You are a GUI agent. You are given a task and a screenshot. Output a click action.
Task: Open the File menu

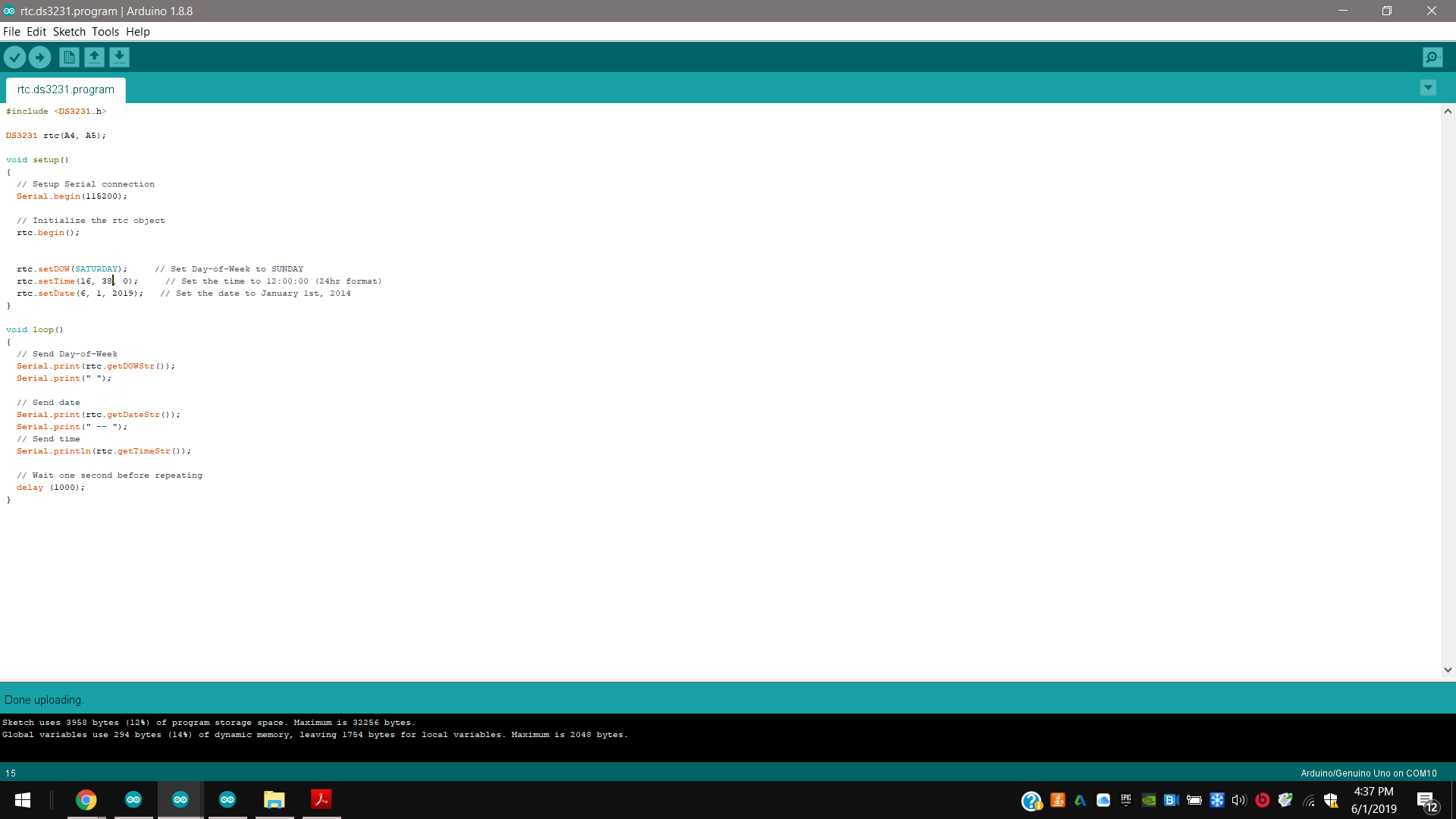pyautogui.click(x=11, y=32)
